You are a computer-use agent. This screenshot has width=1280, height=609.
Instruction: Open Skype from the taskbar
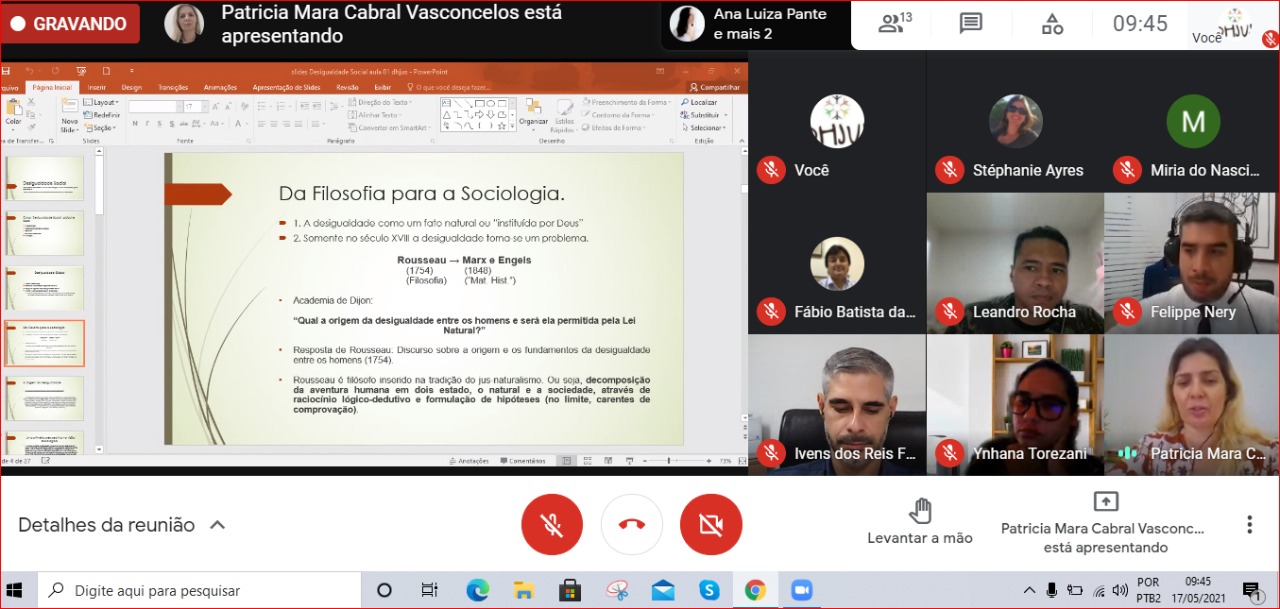pos(709,590)
